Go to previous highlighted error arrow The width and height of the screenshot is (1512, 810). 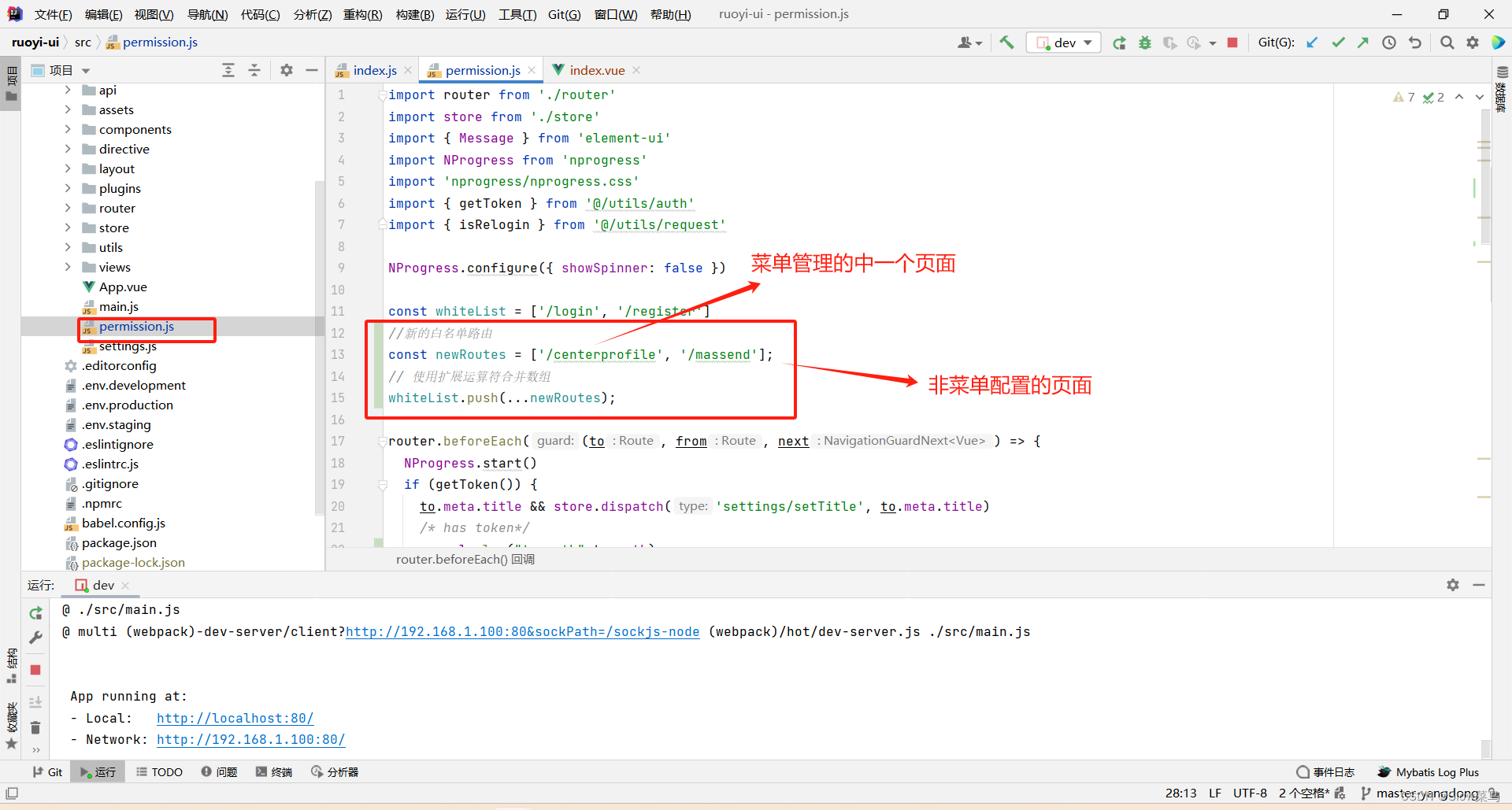1459,97
